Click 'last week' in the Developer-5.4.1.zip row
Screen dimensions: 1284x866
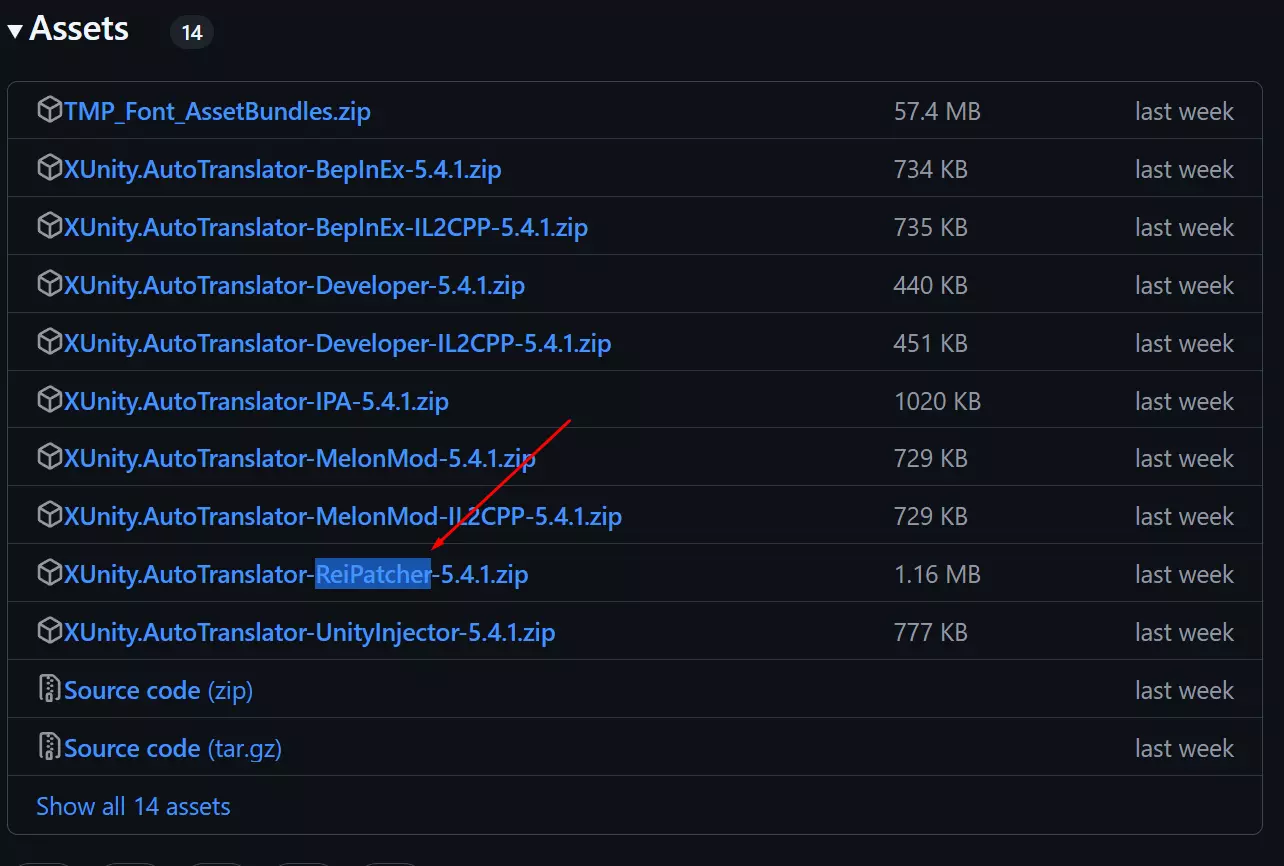tap(1185, 285)
